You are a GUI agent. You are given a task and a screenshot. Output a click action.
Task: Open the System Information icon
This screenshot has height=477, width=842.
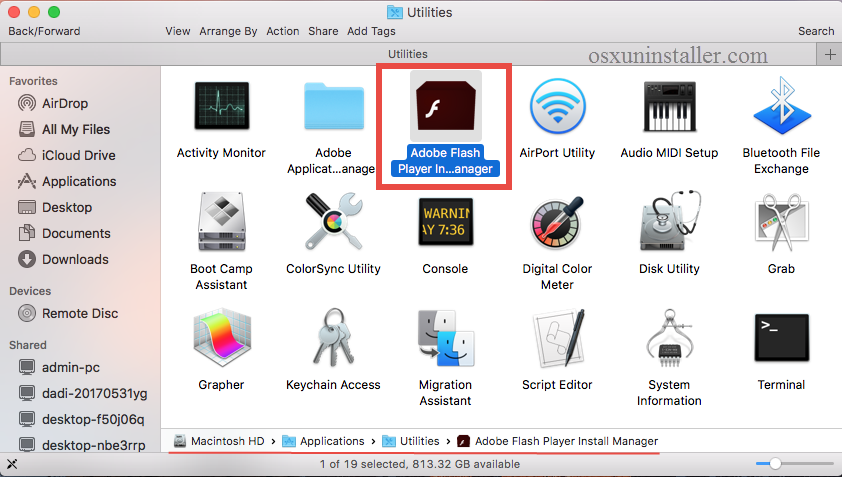point(670,338)
